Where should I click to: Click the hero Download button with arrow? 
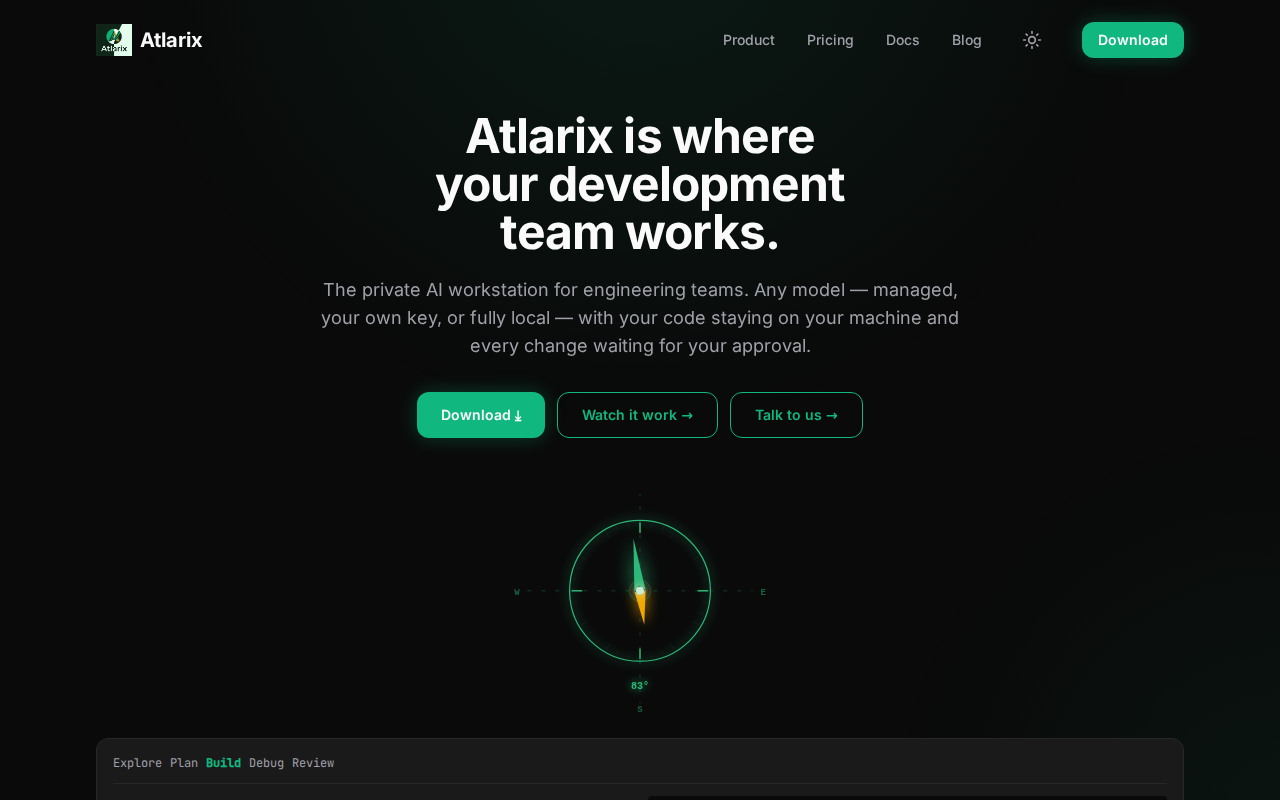(x=481, y=415)
